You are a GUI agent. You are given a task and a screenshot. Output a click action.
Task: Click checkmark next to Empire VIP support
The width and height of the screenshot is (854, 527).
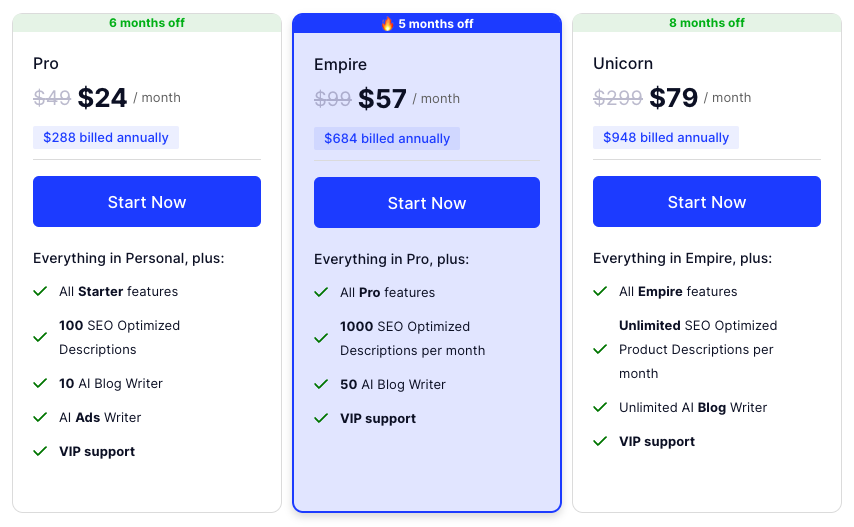point(321,418)
